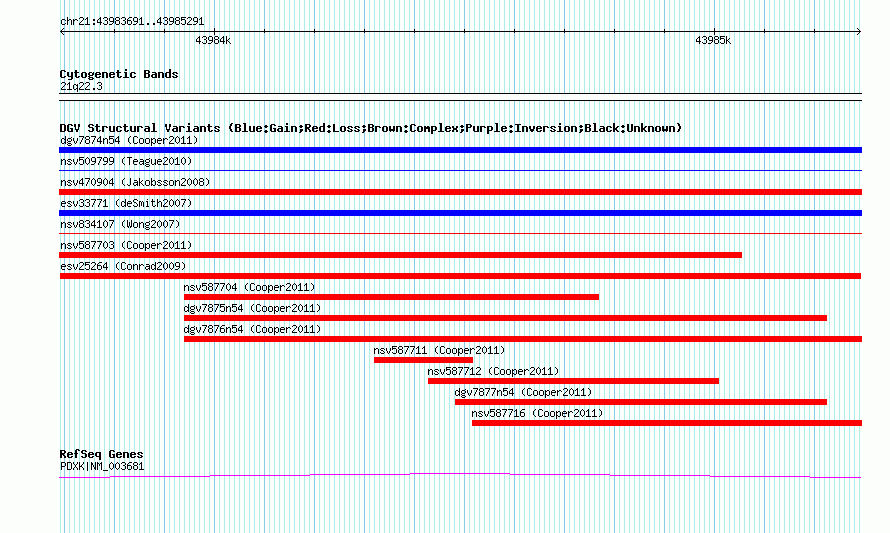The image size is (890, 533).
Task: Click the dgv7874n54 (Cooper2011) label
Action: pos(129,140)
